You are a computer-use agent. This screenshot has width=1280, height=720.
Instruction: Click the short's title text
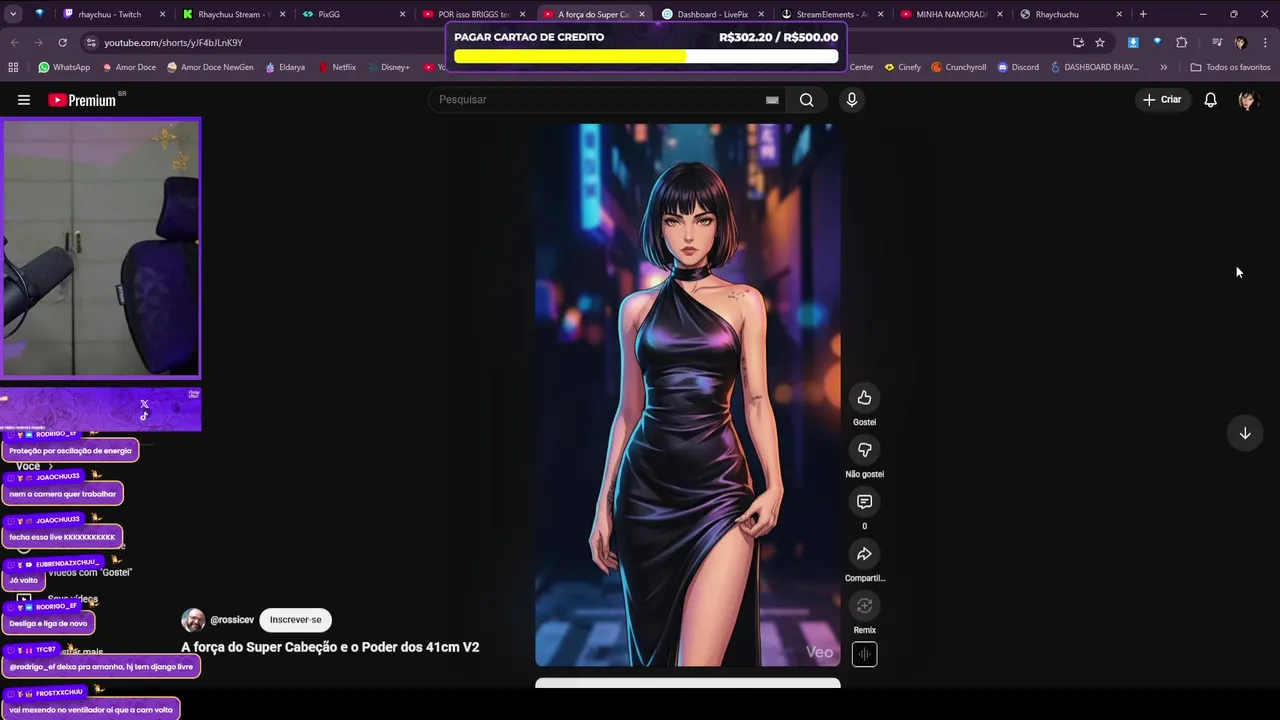(330, 647)
